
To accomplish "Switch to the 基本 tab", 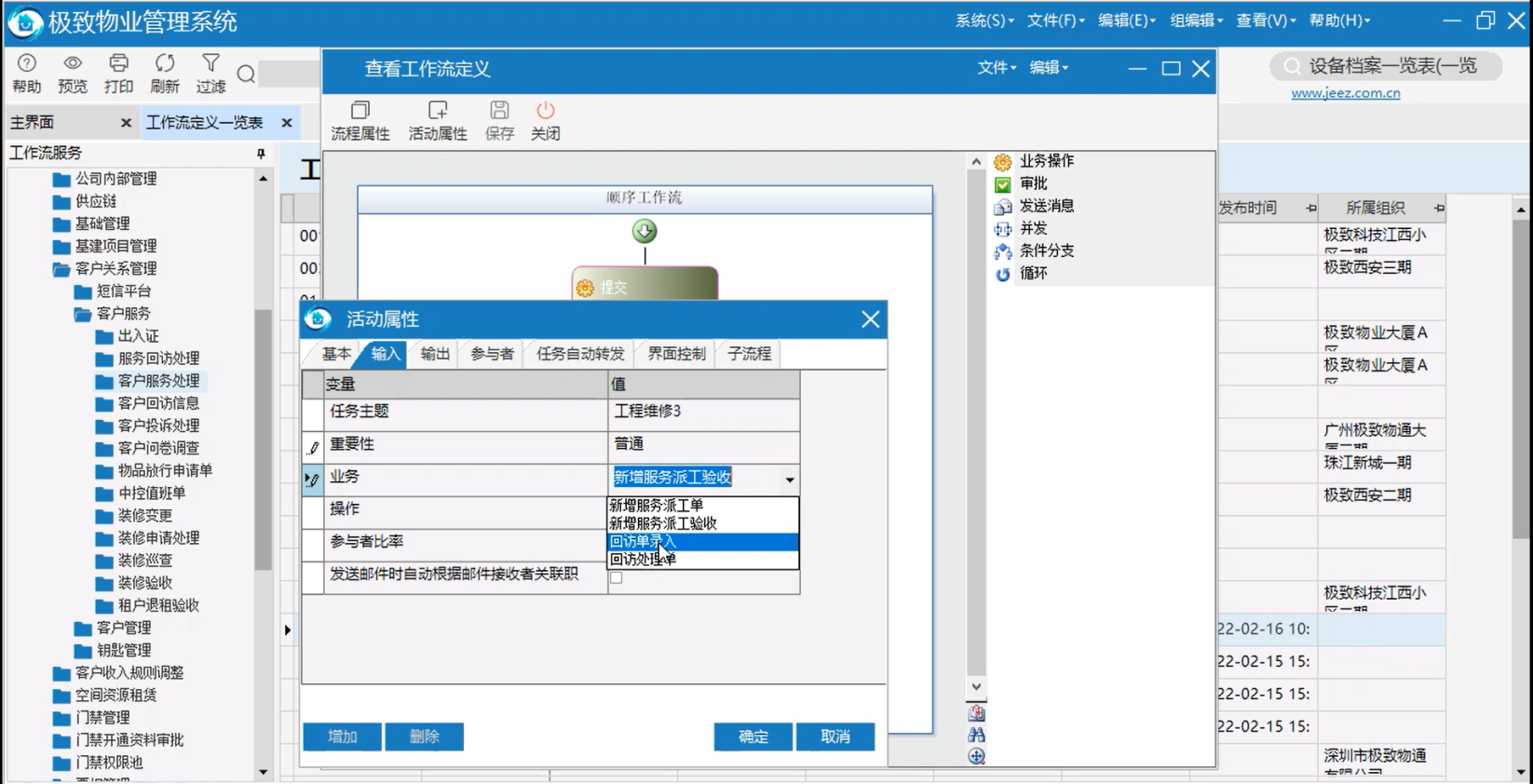I will click(x=336, y=354).
